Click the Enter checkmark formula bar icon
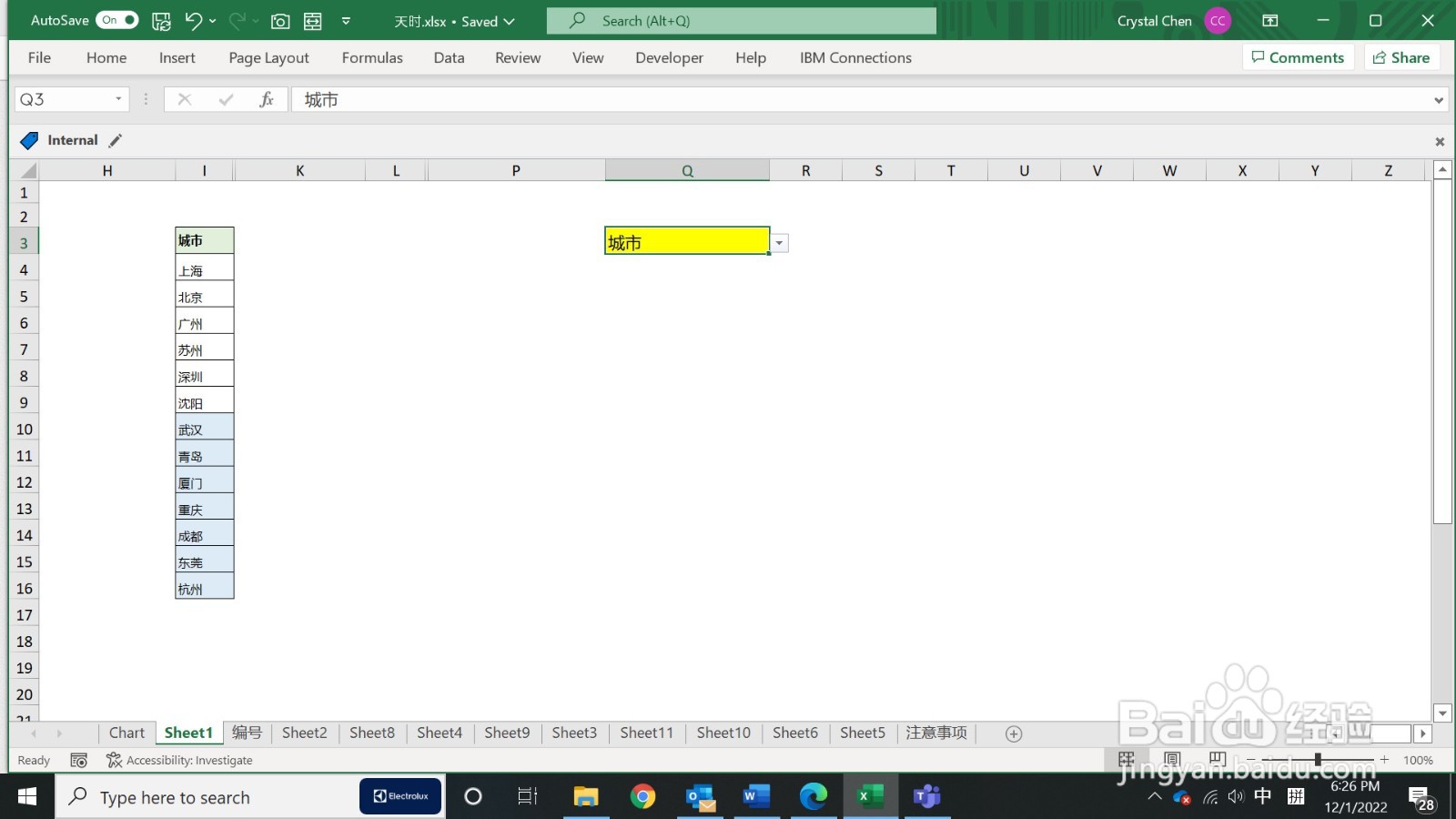The width and height of the screenshot is (1456, 819). coord(226,99)
